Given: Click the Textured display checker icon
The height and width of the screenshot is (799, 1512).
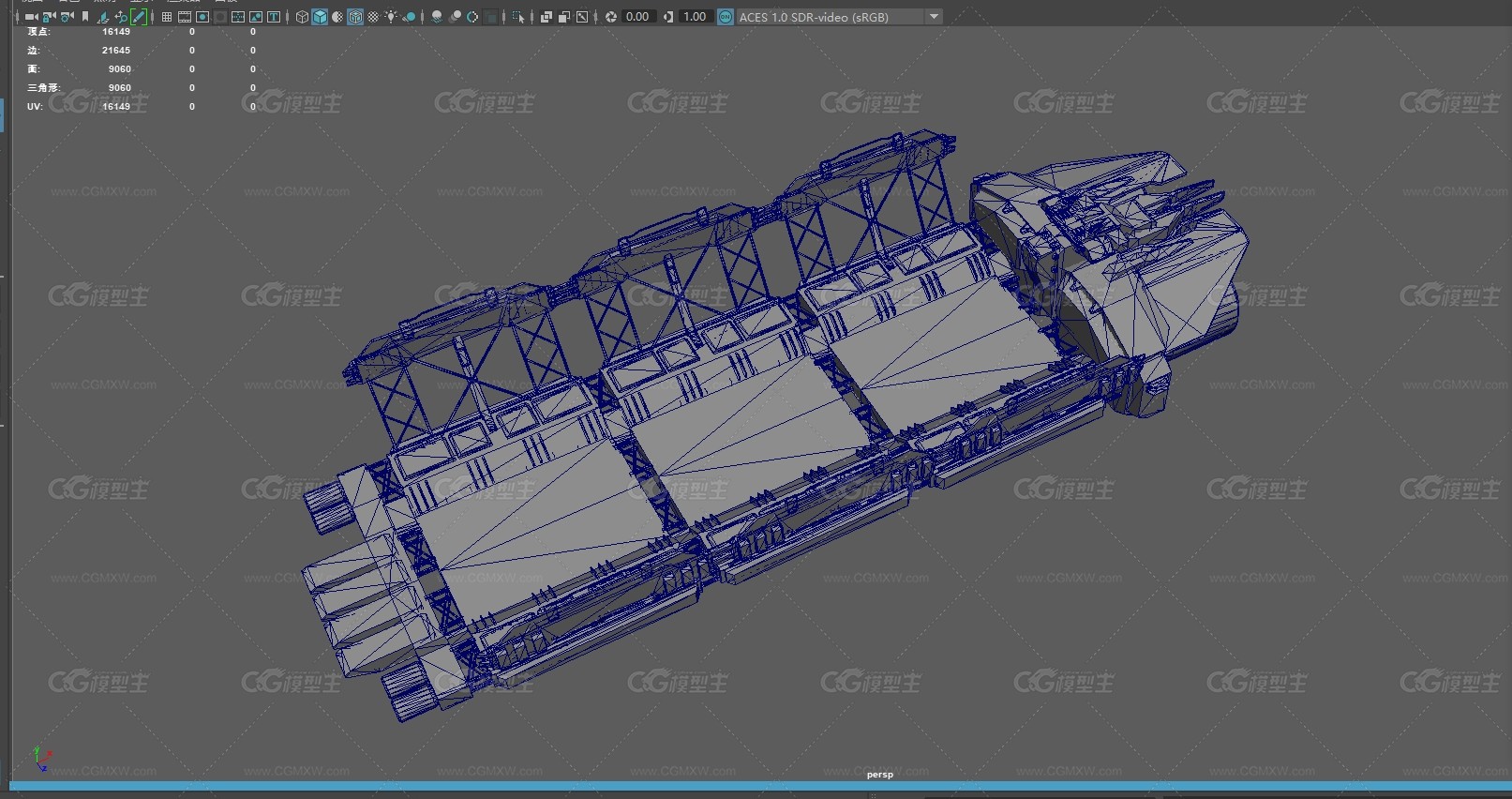Looking at the screenshot, I should pyautogui.click(x=373, y=17).
